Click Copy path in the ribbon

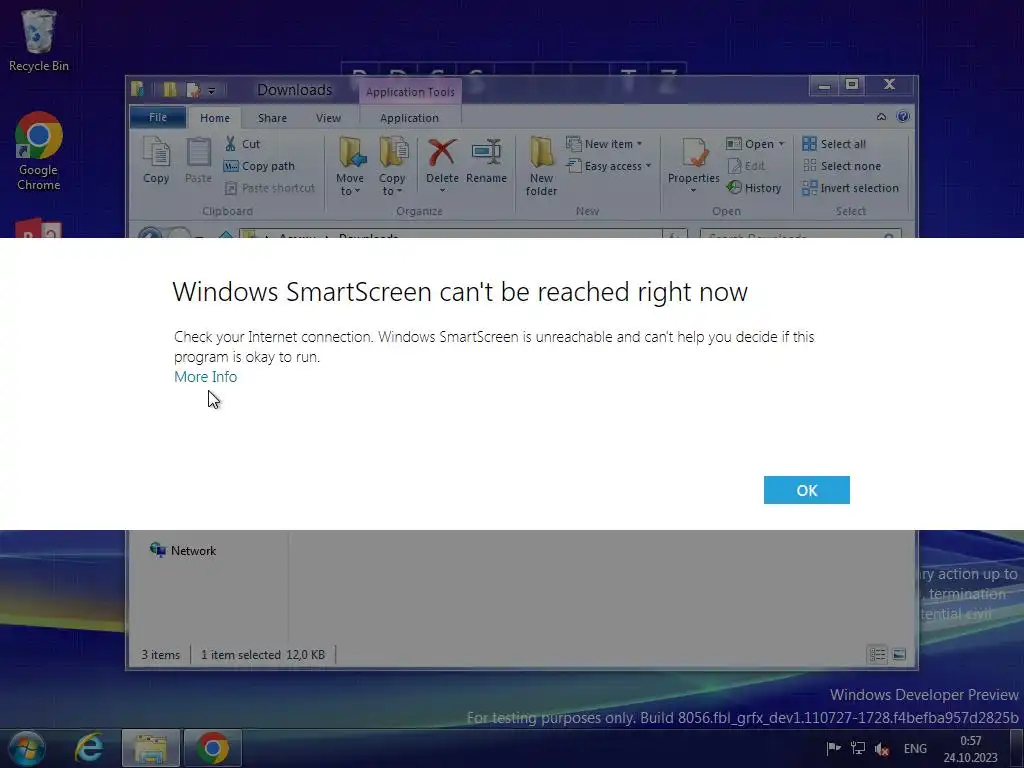click(x=259, y=166)
